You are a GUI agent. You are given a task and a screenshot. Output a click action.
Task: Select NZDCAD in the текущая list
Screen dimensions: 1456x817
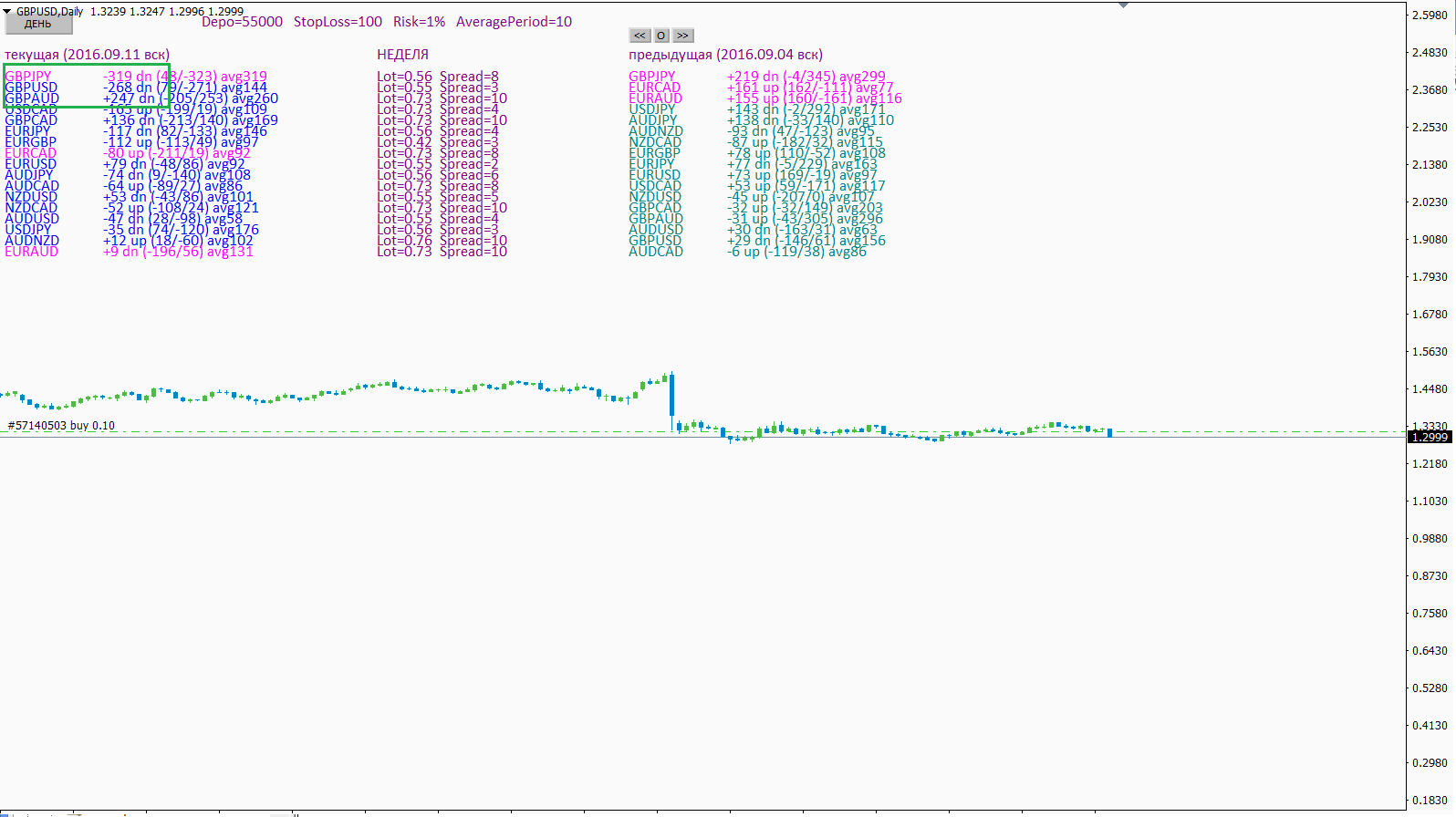pos(31,208)
